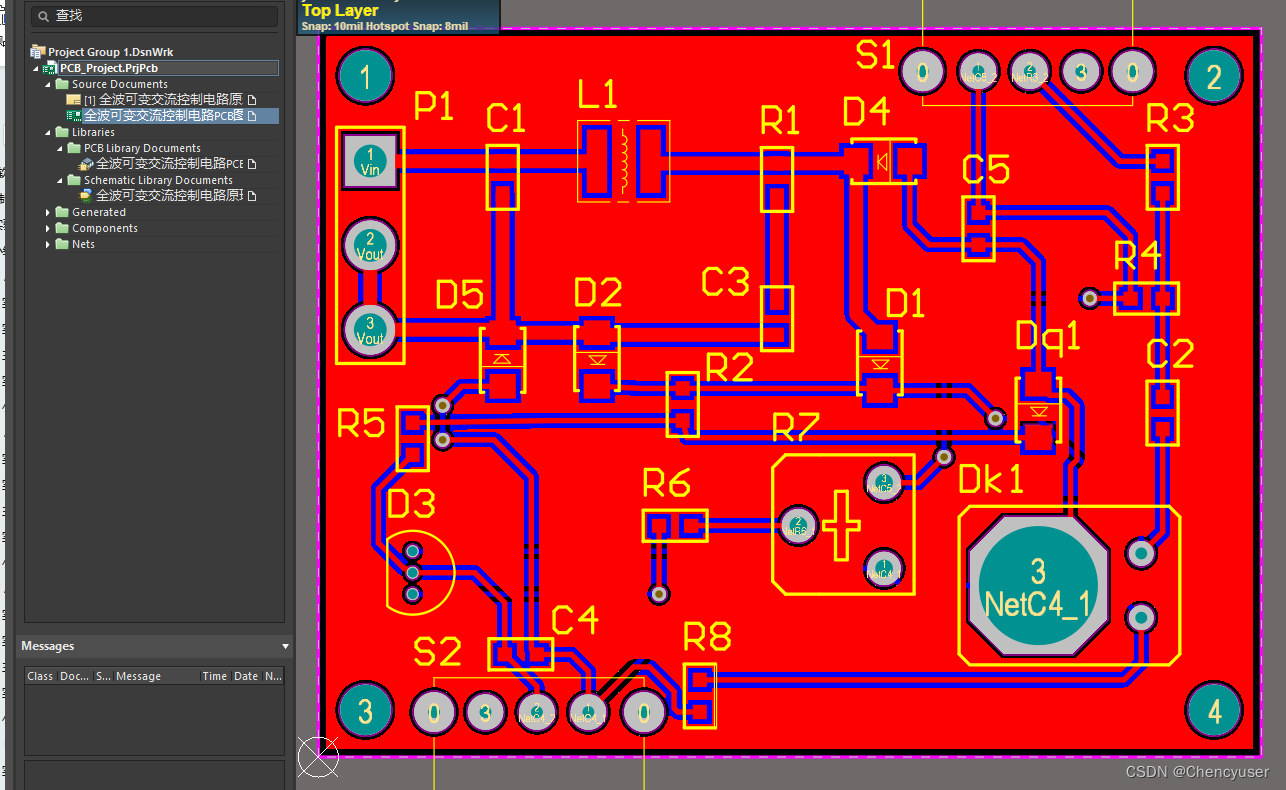The height and width of the screenshot is (790, 1286).
Task: Open the Messages panel dropdown arrow
Action: (285, 646)
